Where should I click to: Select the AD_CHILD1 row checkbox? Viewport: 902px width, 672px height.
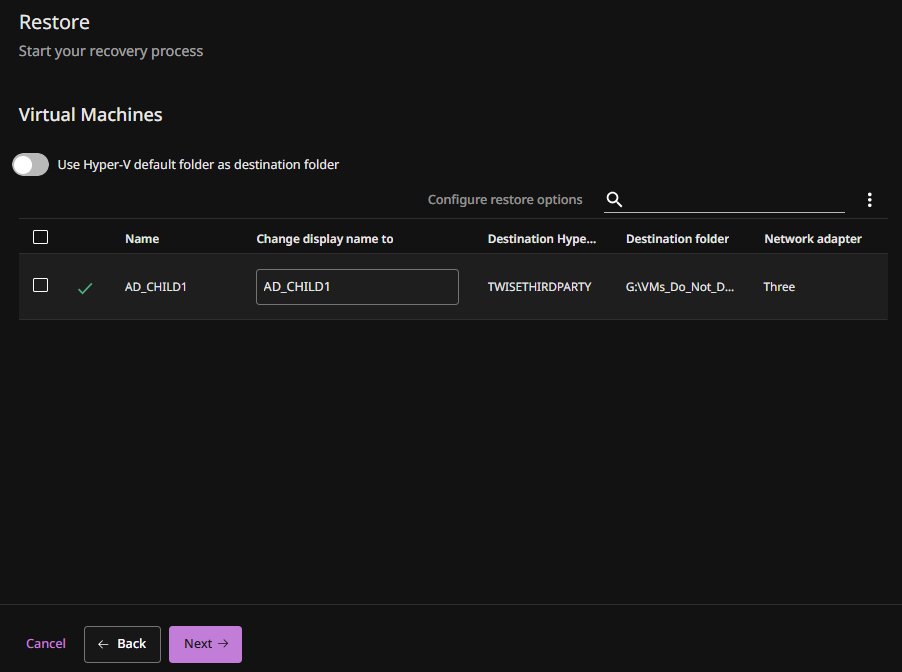pos(41,286)
